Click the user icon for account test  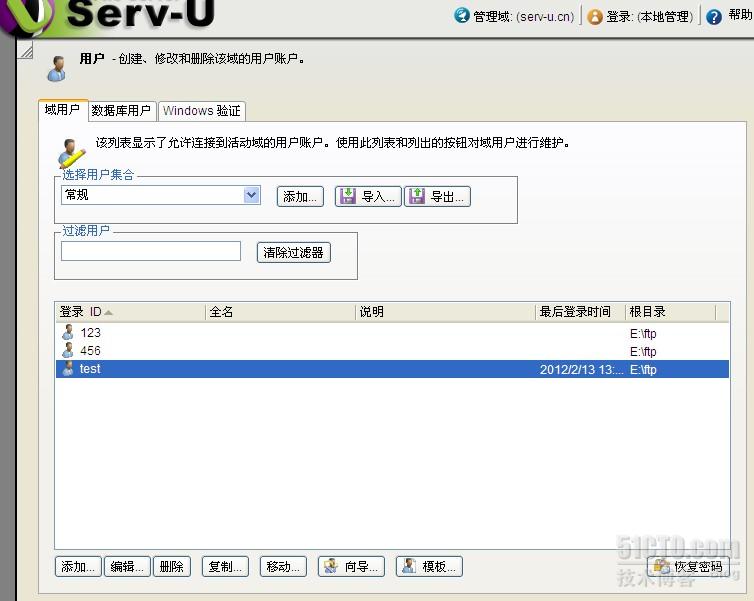point(68,369)
